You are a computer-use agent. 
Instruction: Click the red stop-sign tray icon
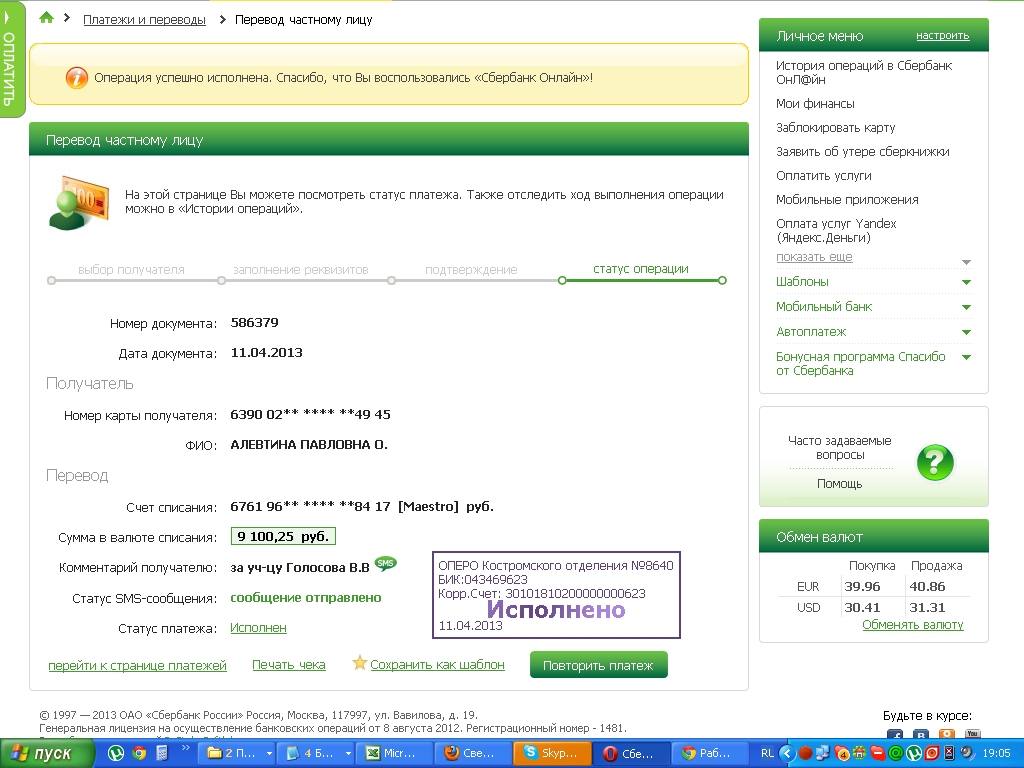pyautogui.click(x=878, y=753)
